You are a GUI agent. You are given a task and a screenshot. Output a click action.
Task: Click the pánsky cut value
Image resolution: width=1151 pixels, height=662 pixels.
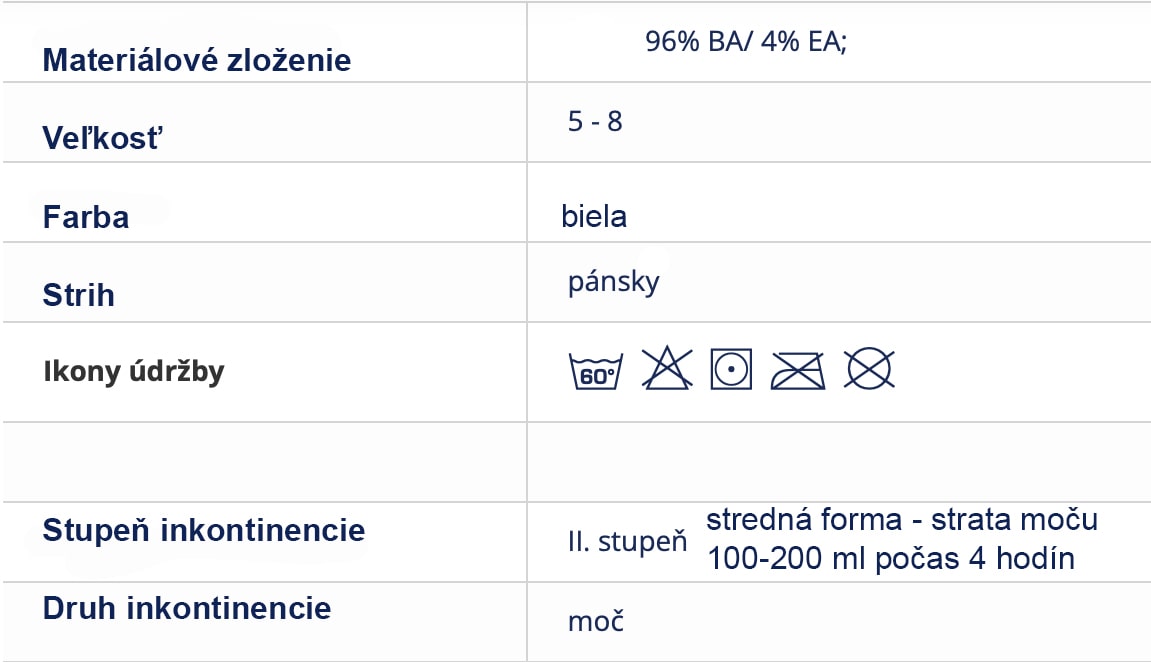tap(614, 282)
